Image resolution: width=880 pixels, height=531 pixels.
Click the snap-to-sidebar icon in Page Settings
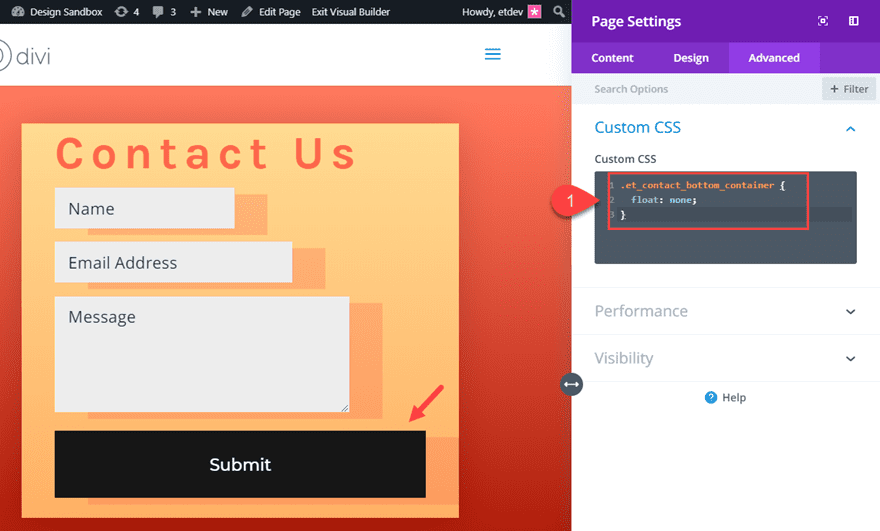[853, 21]
